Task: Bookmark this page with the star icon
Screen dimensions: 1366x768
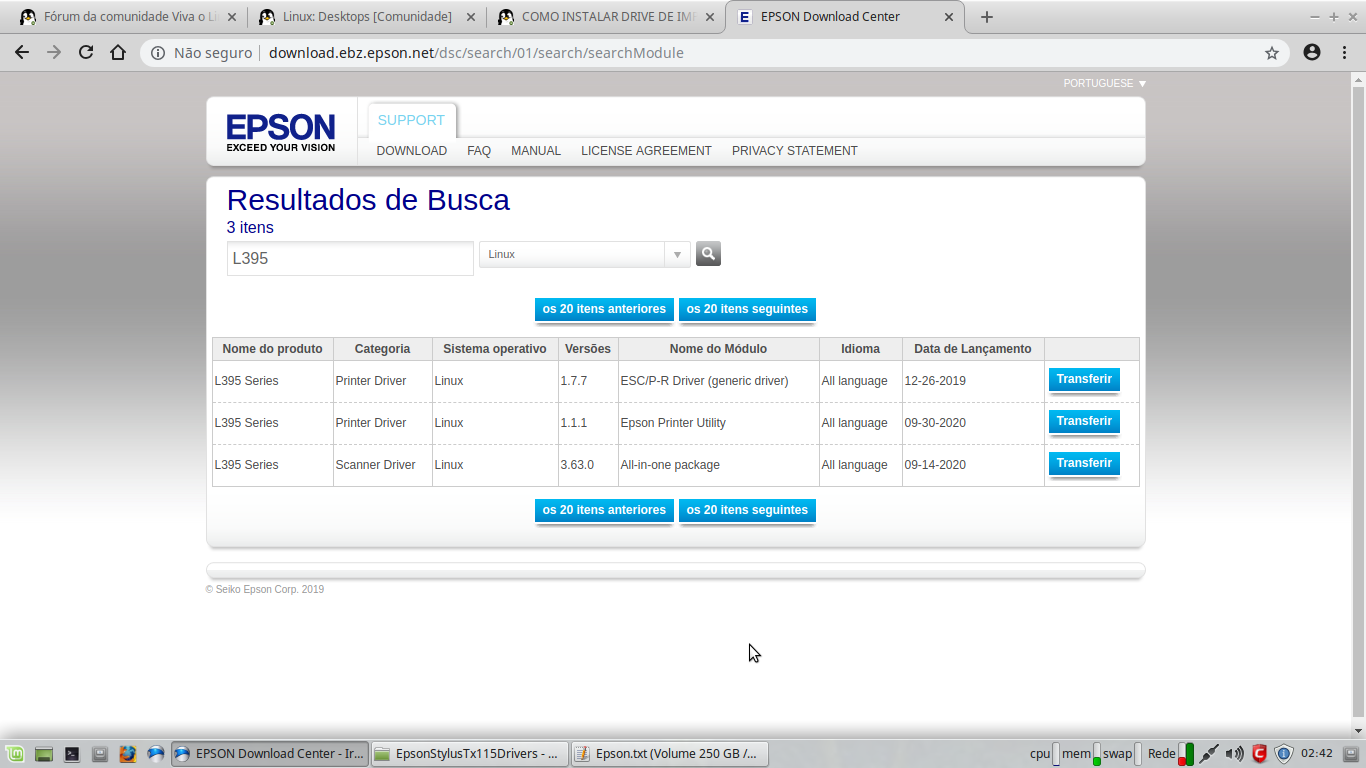Action: click(1272, 53)
